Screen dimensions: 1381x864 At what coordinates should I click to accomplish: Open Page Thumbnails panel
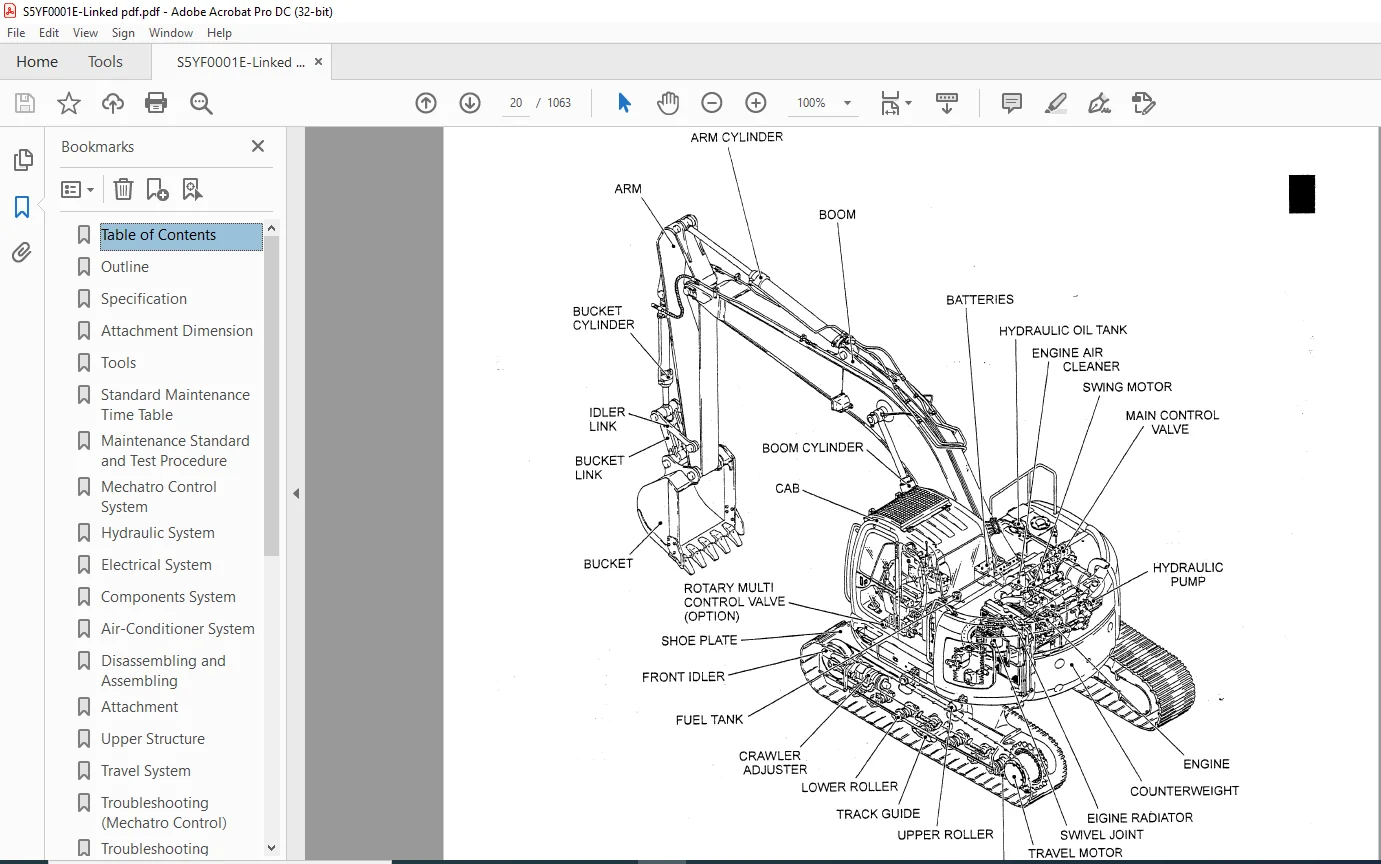pos(22,160)
